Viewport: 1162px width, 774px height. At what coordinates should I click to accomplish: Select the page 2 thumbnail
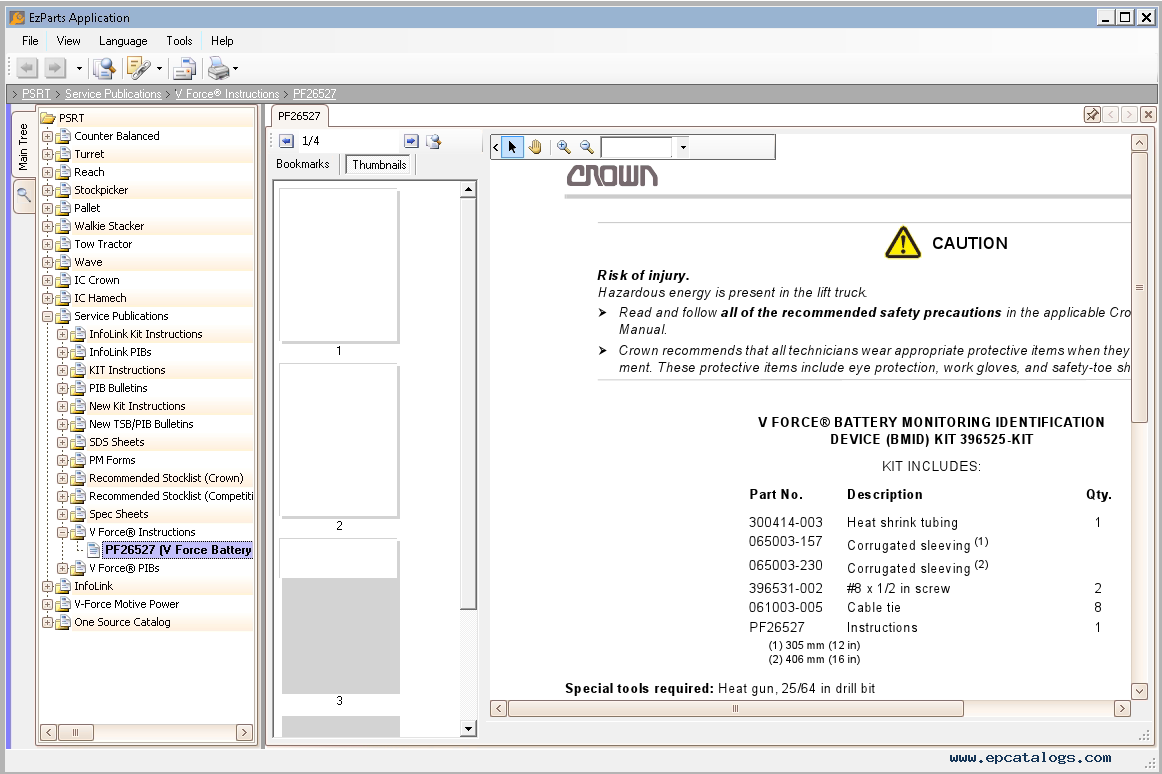pyautogui.click(x=339, y=441)
